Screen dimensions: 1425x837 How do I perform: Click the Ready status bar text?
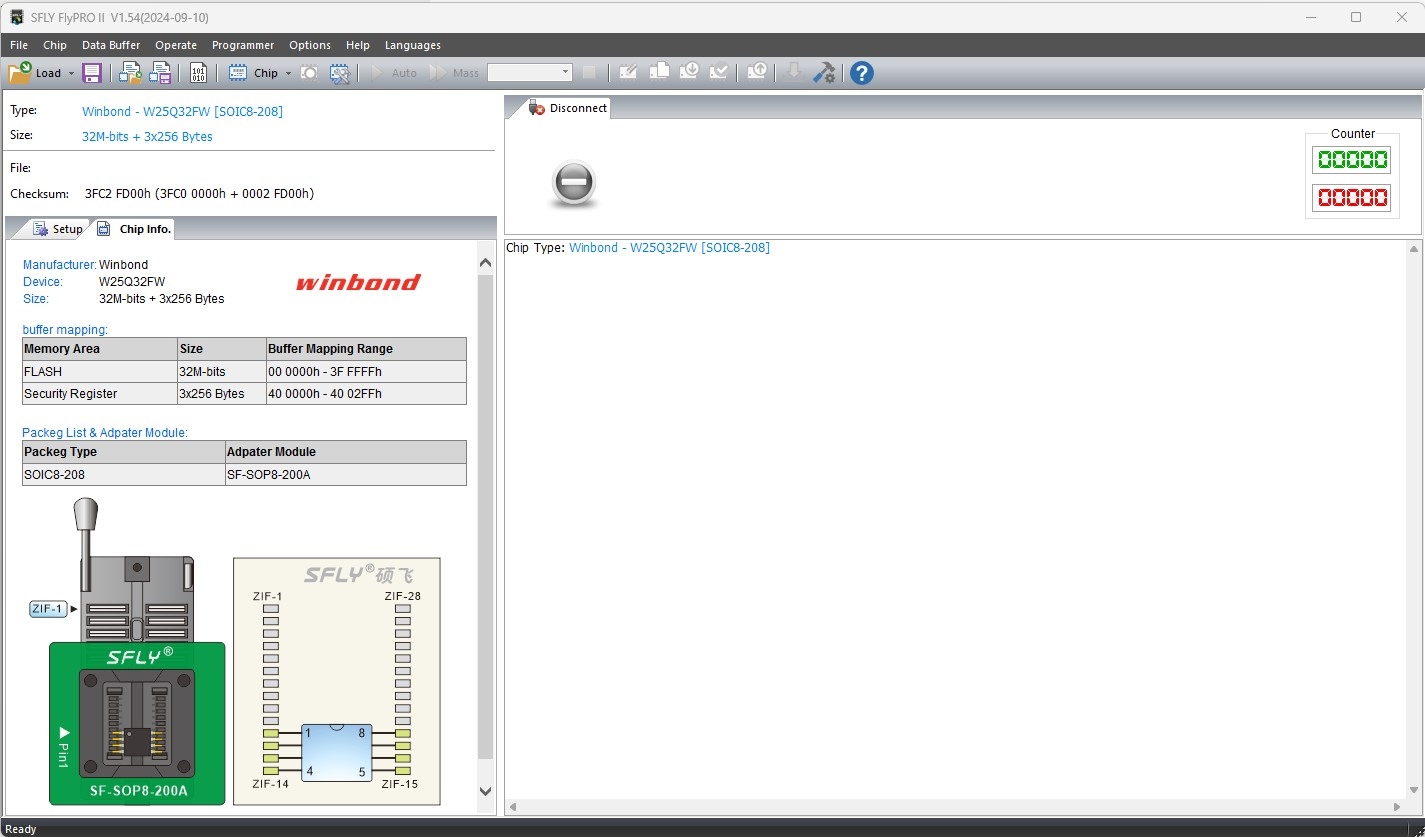coord(21,829)
